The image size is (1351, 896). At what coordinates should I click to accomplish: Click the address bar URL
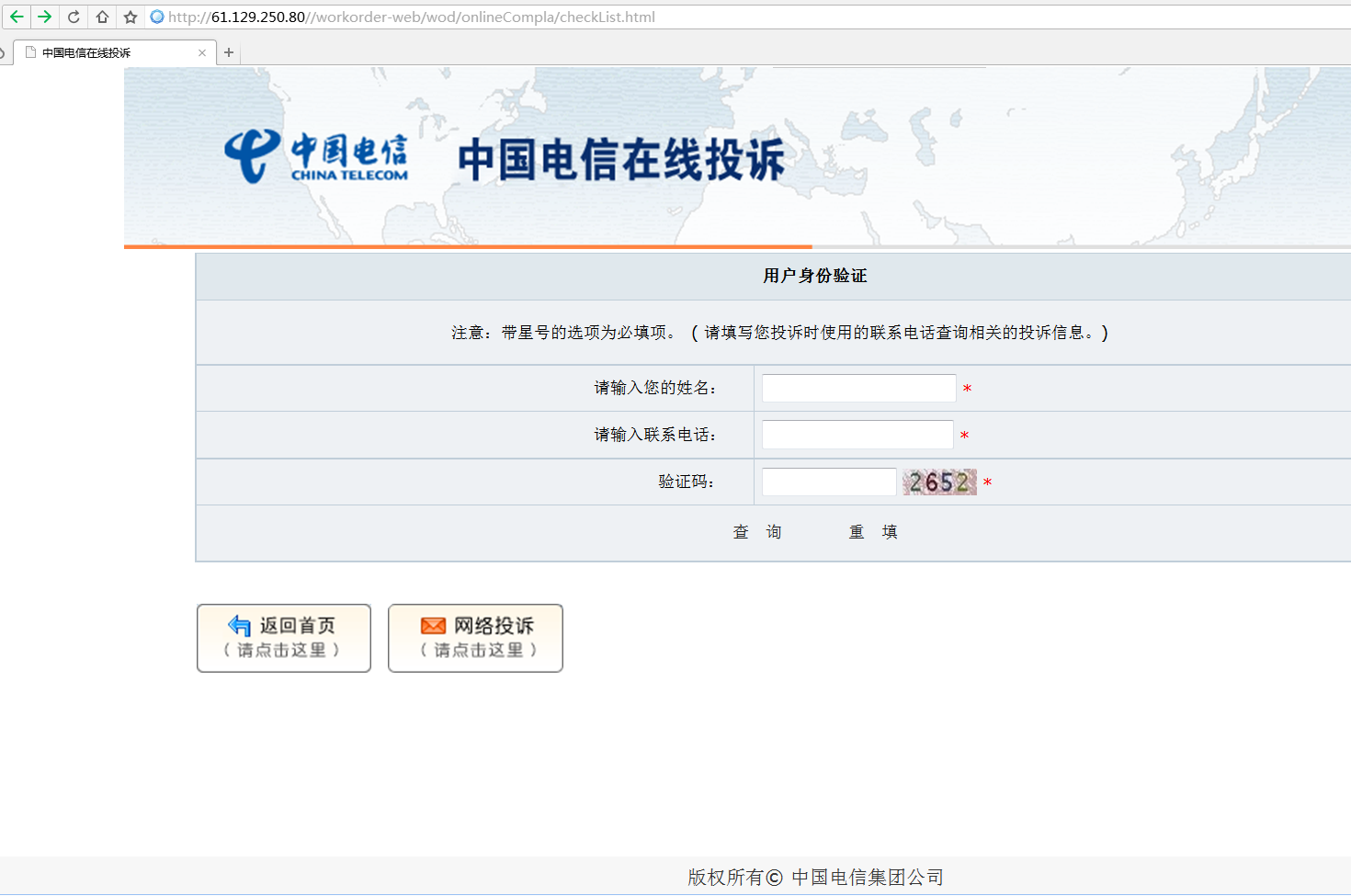[x=412, y=17]
